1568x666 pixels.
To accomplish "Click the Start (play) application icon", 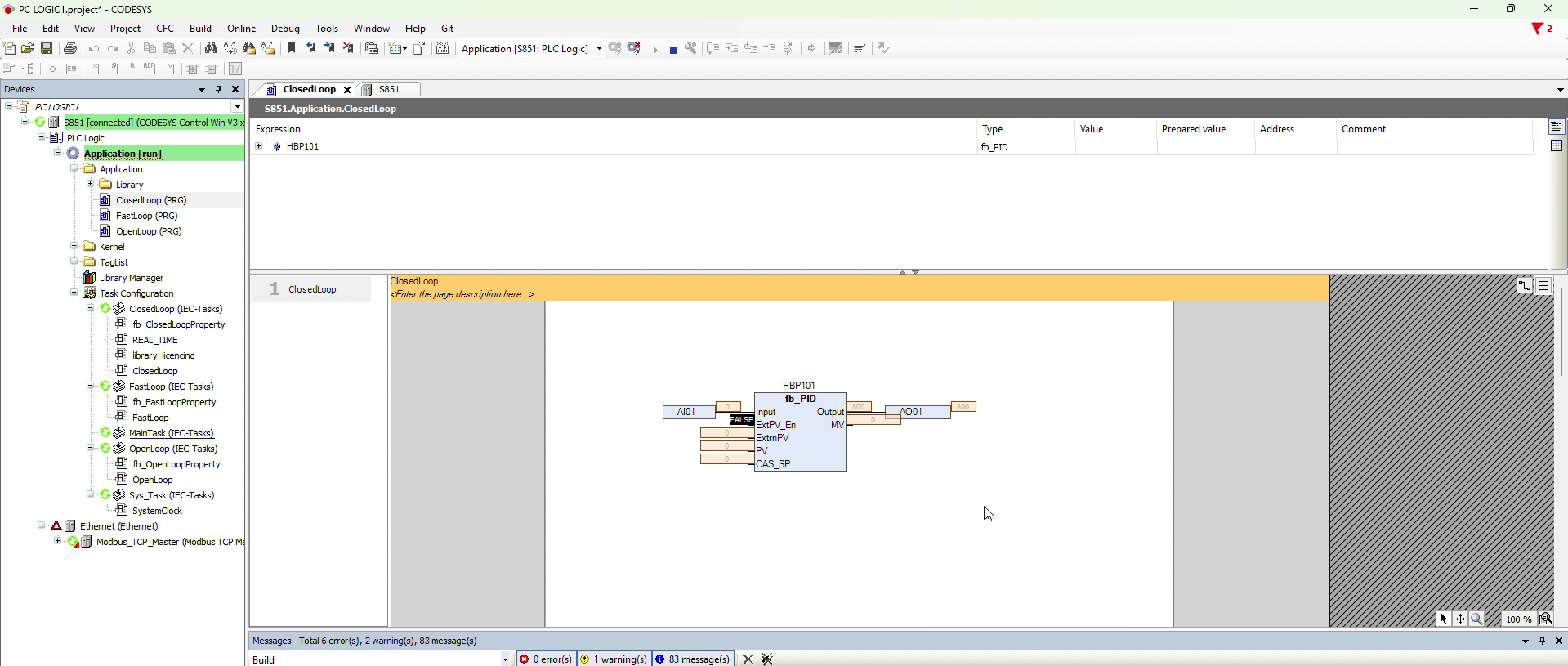I will pyautogui.click(x=655, y=49).
